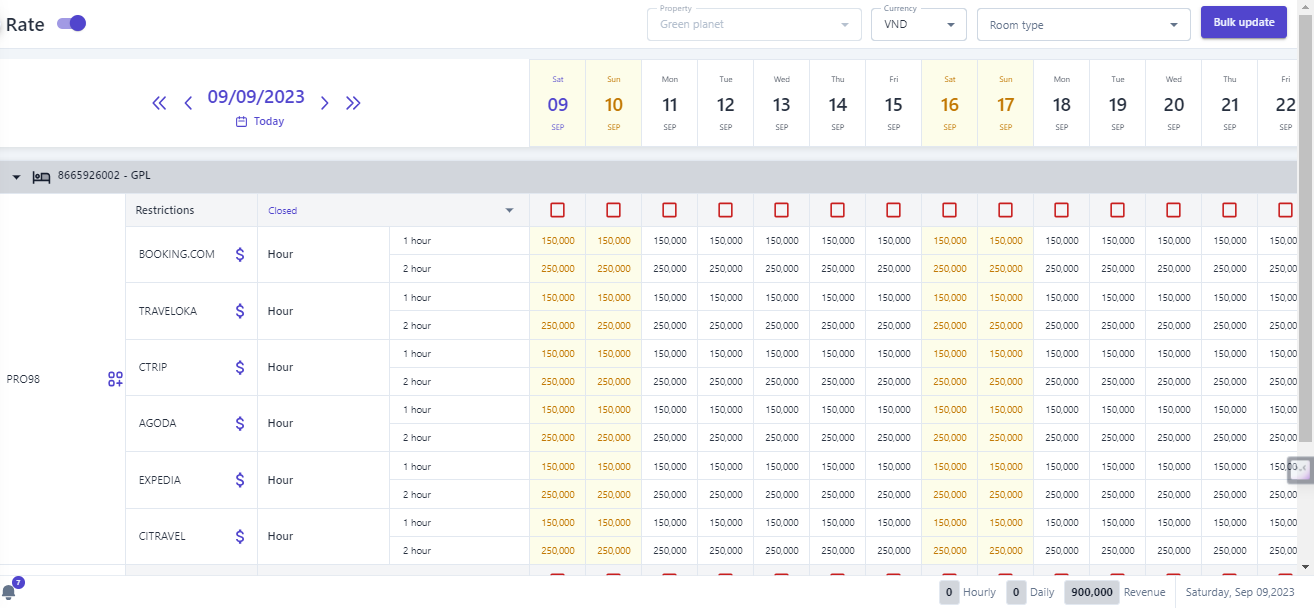
Task: Toggle the Rate switch off
Action: 71,23
